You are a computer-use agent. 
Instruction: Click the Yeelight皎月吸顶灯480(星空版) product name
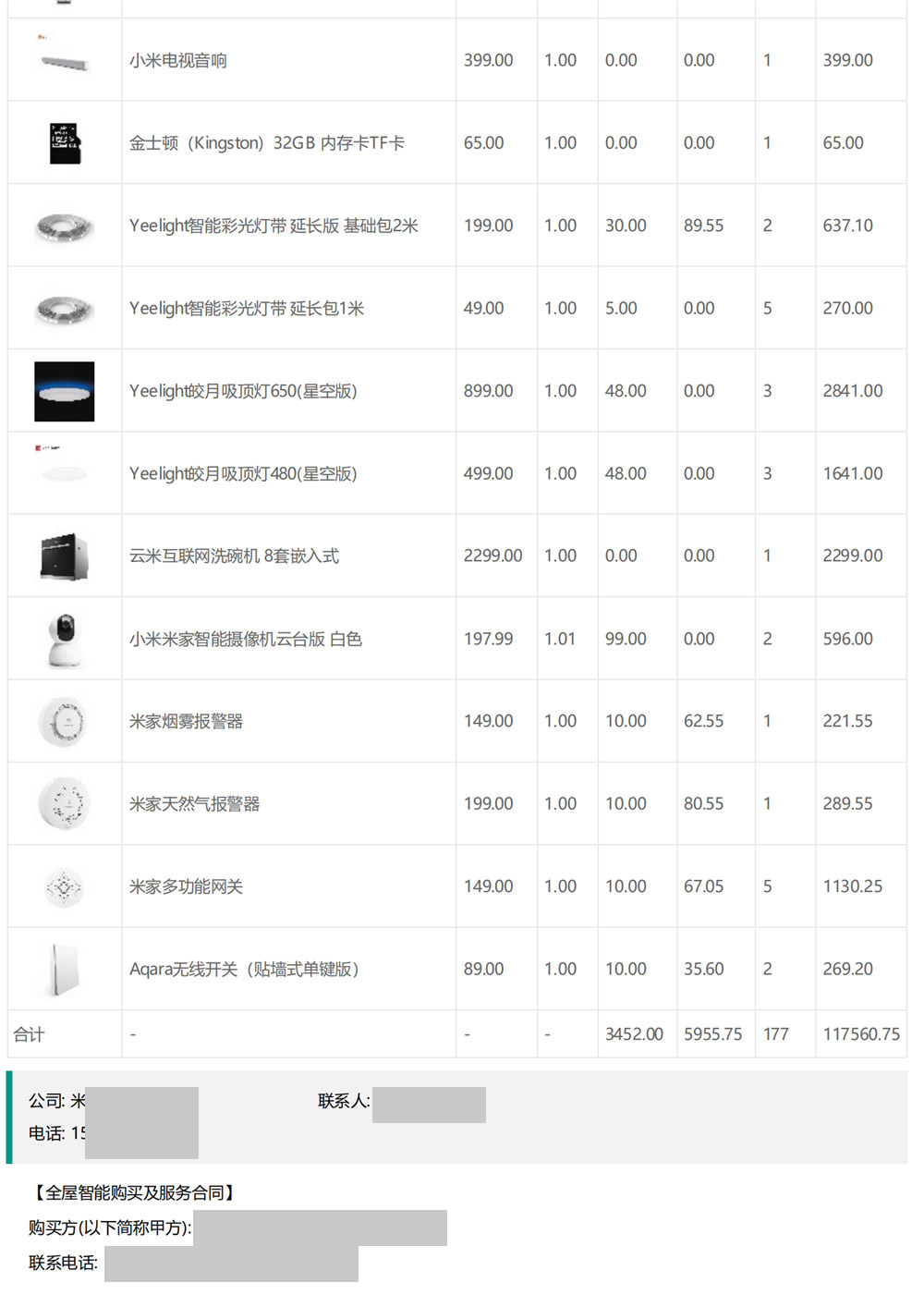[243, 473]
